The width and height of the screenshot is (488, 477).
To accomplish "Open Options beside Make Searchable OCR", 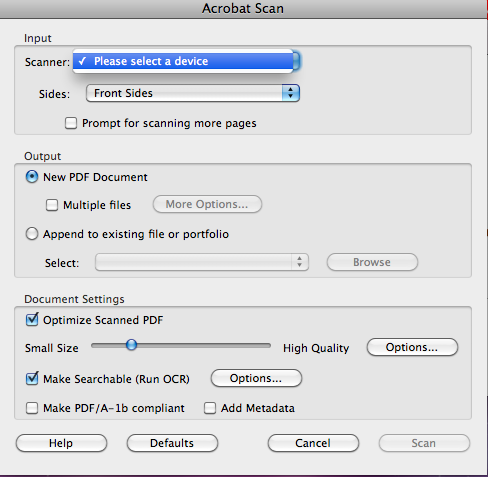I will pos(256,378).
